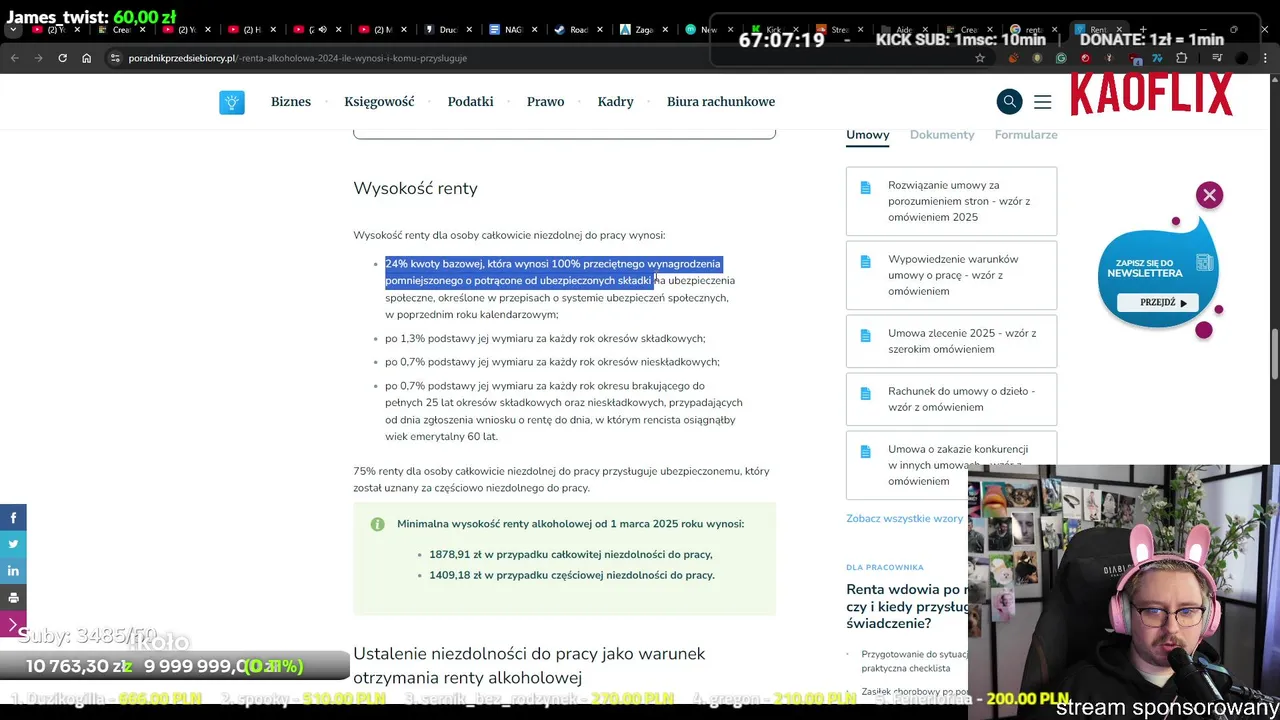Open the Podatki menu item
Viewport: 1280px width, 720px height.
point(470,102)
